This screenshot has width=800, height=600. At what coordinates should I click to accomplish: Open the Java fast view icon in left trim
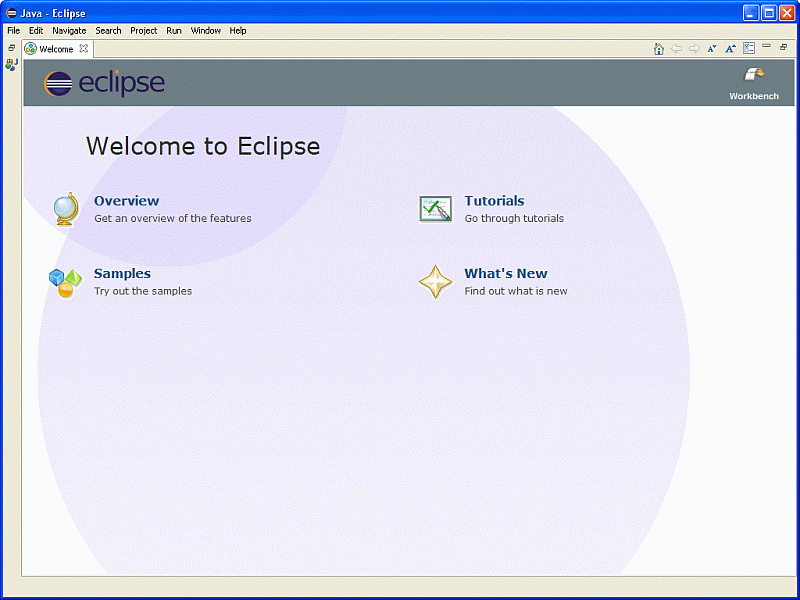11,65
